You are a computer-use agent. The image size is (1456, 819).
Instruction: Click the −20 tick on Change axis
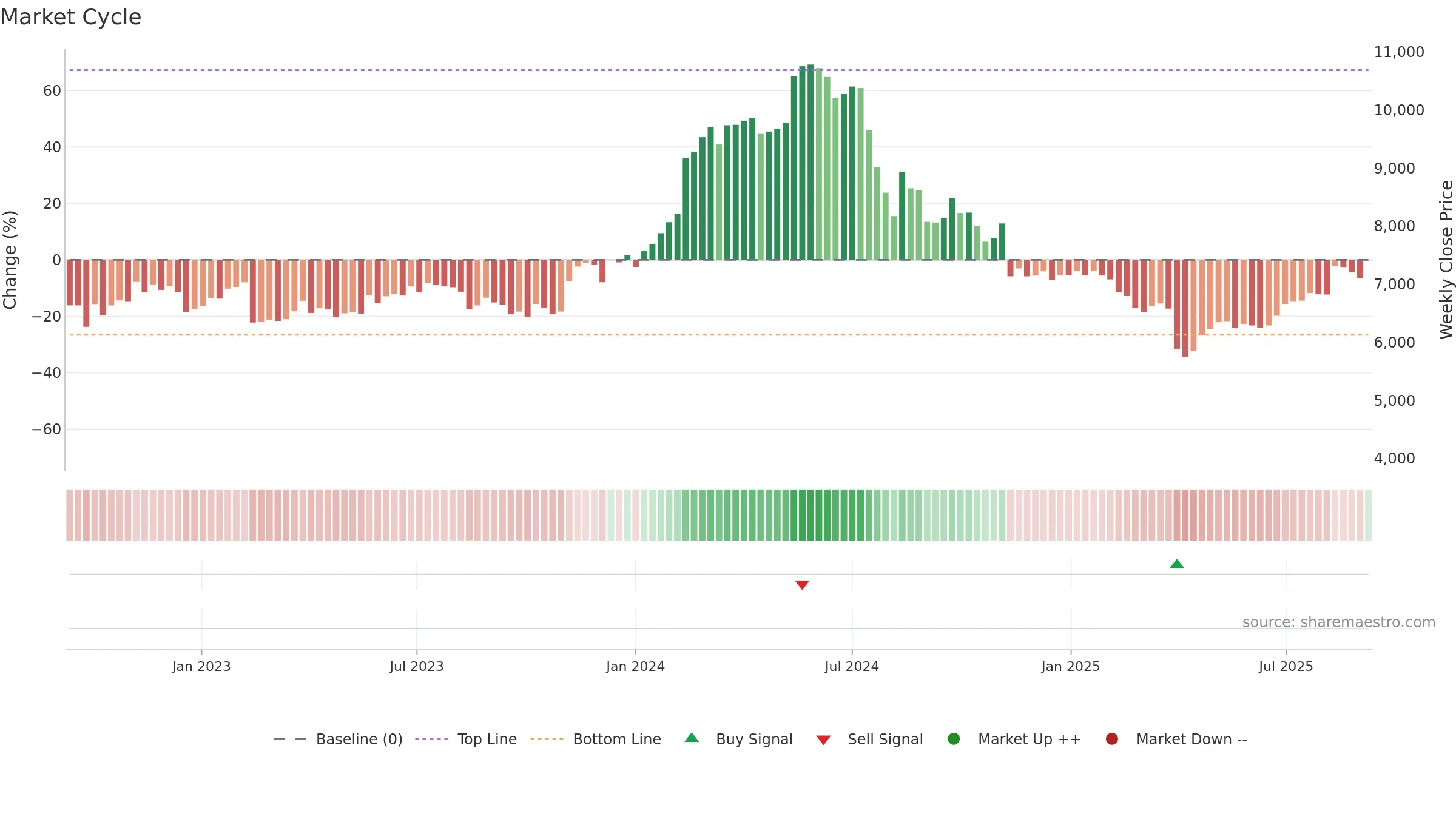pyautogui.click(x=47, y=317)
